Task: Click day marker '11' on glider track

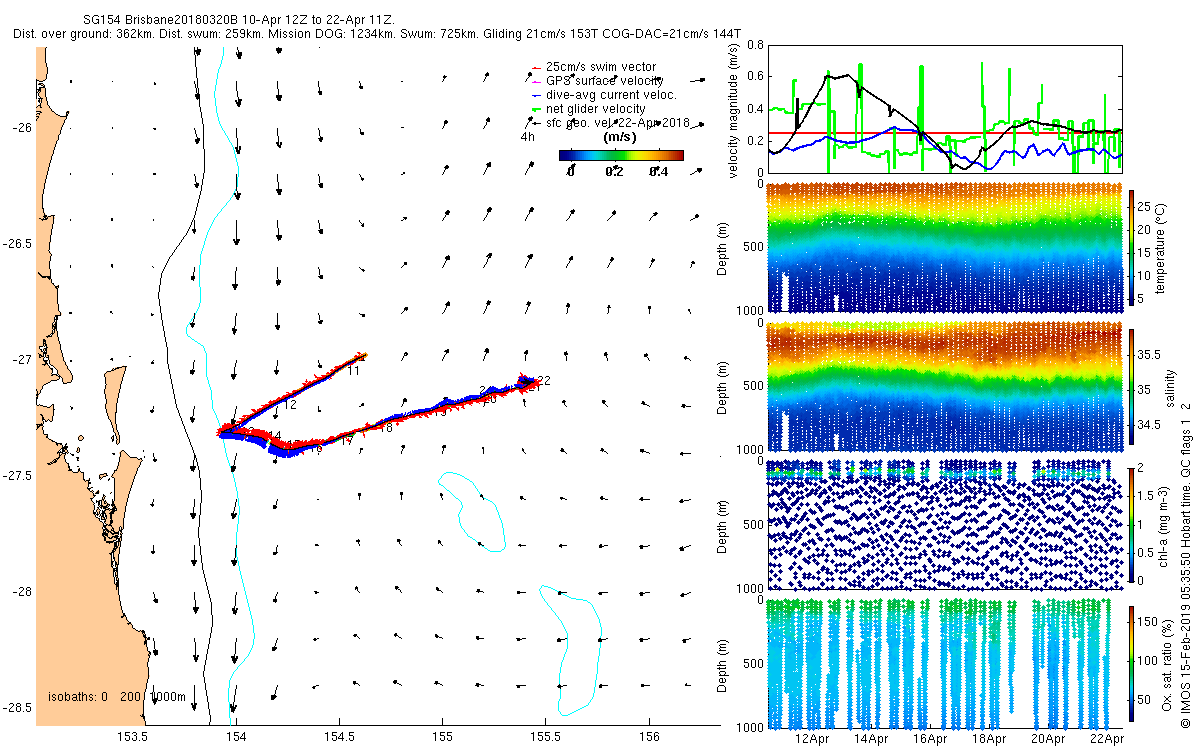Action: [x=354, y=371]
